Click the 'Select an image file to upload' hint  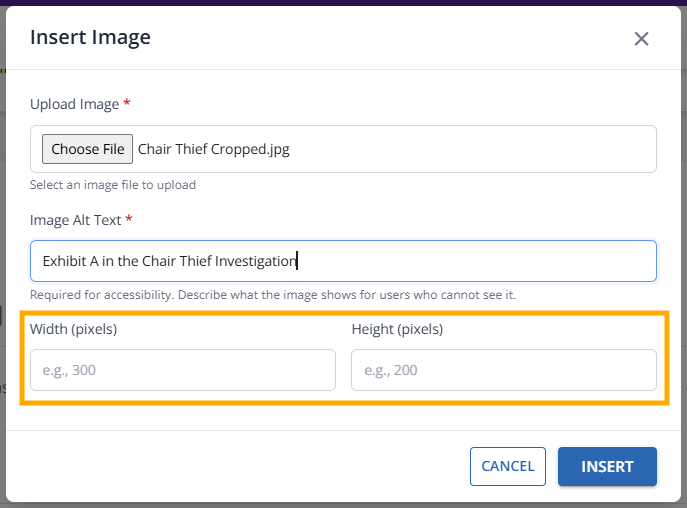112,185
